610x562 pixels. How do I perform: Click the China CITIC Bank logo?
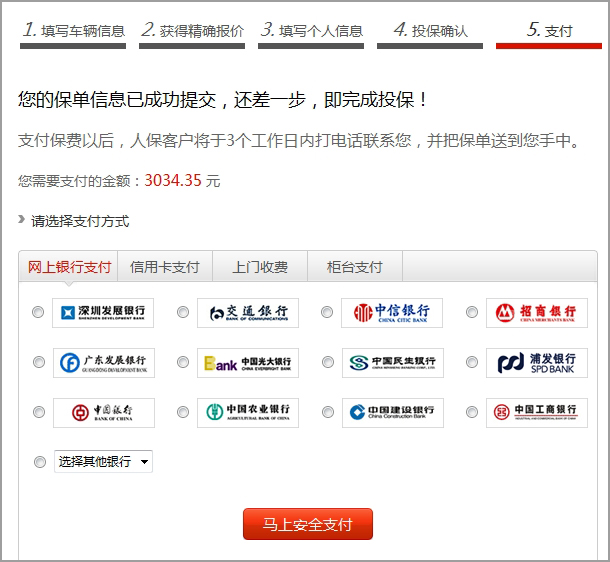pyautogui.click(x=392, y=313)
